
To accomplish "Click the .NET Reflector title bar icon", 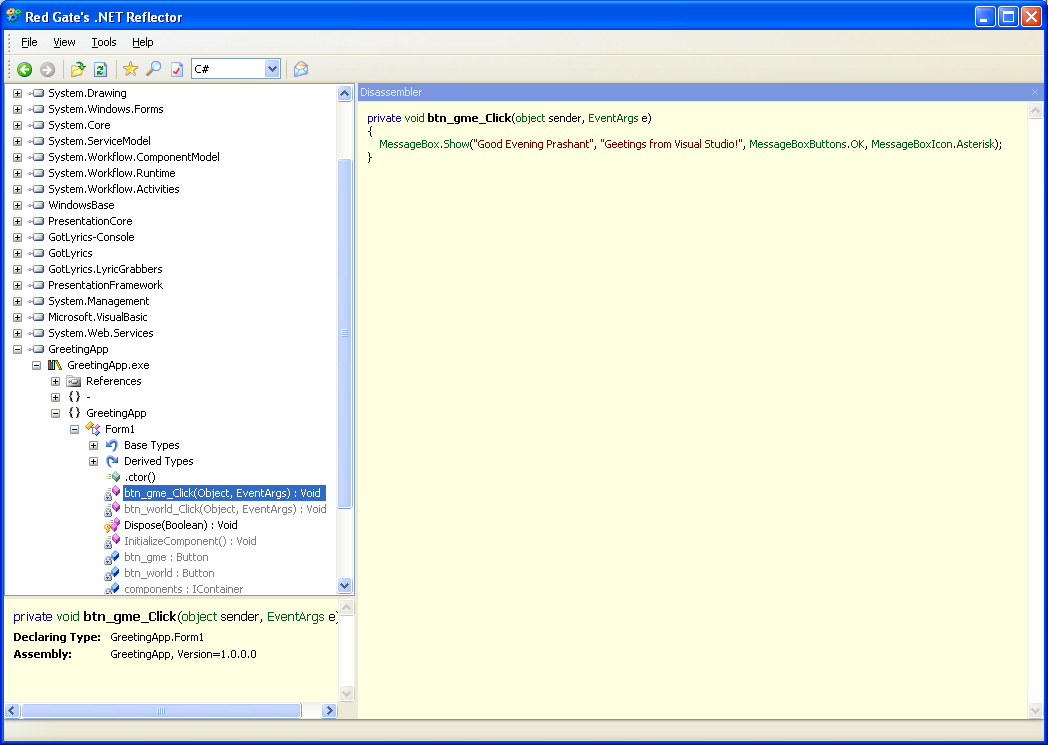I will click(13, 15).
